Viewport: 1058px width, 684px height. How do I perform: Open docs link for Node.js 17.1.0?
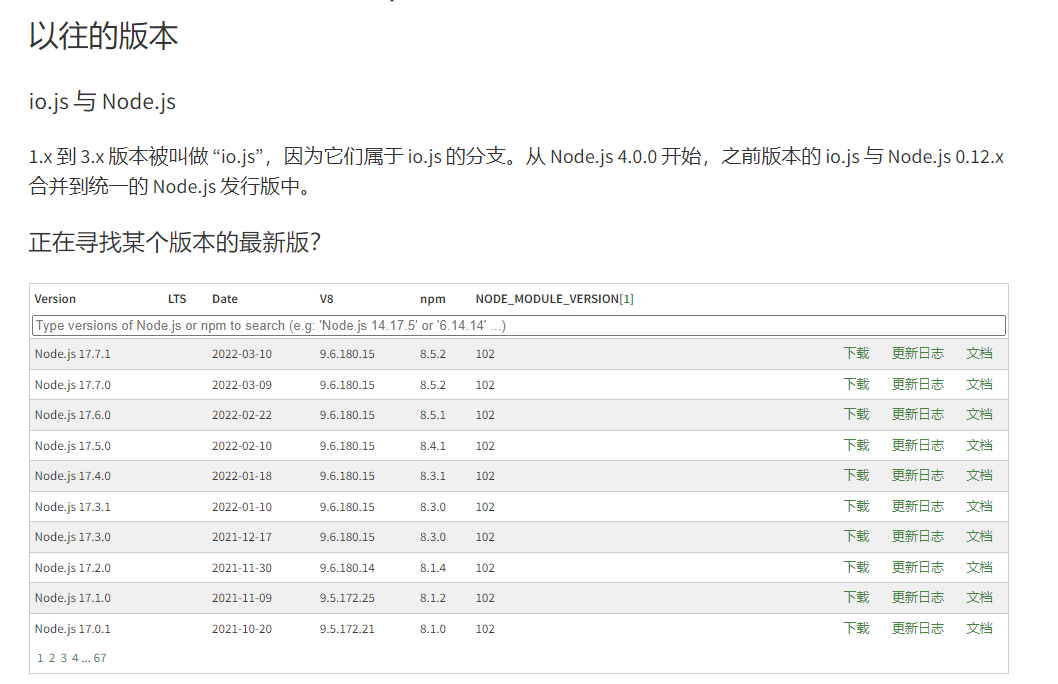[979, 598]
